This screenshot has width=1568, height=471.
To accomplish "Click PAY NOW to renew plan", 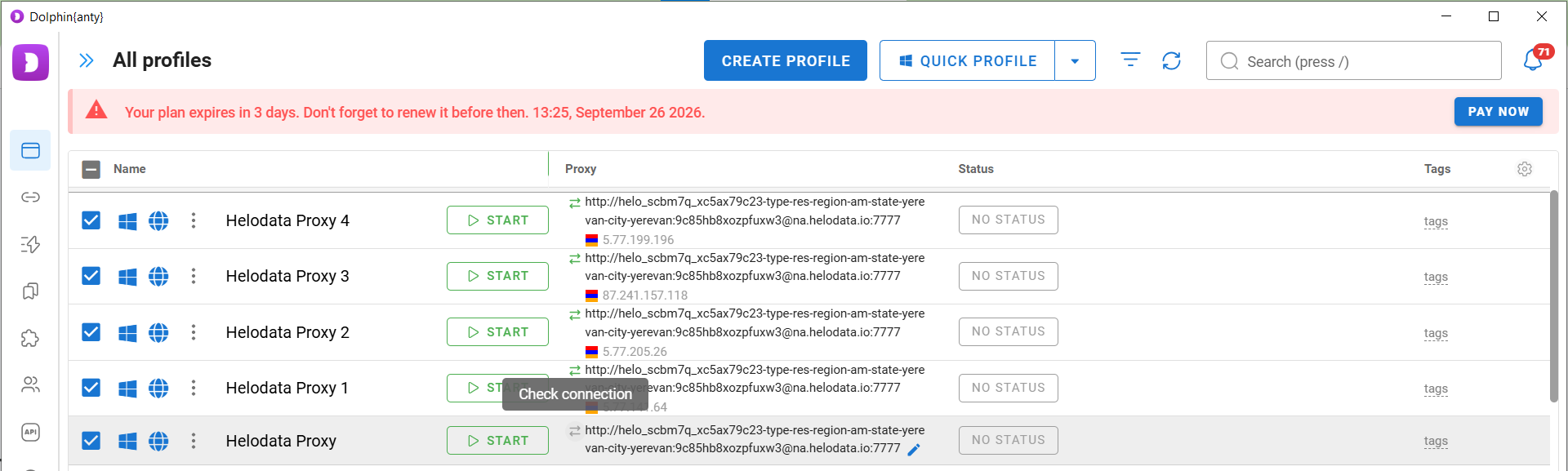I will pos(1498,112).
